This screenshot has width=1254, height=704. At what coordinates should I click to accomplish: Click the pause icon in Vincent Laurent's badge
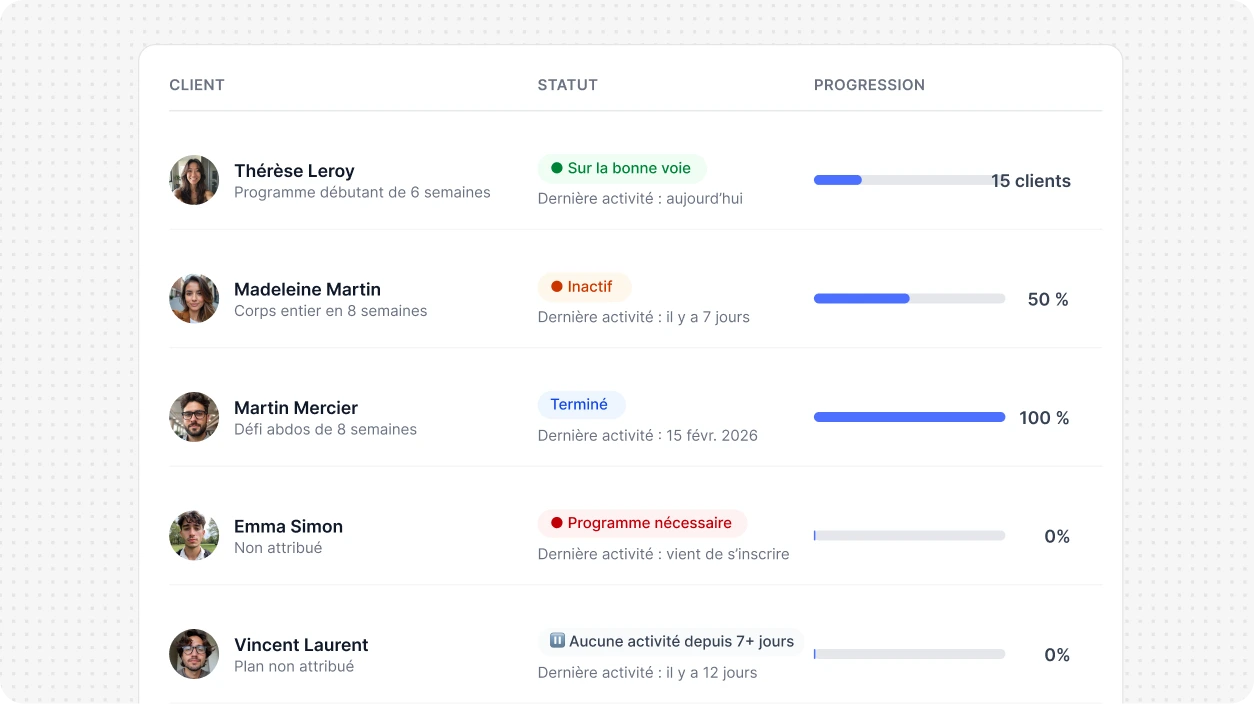(x=557, y=641)
